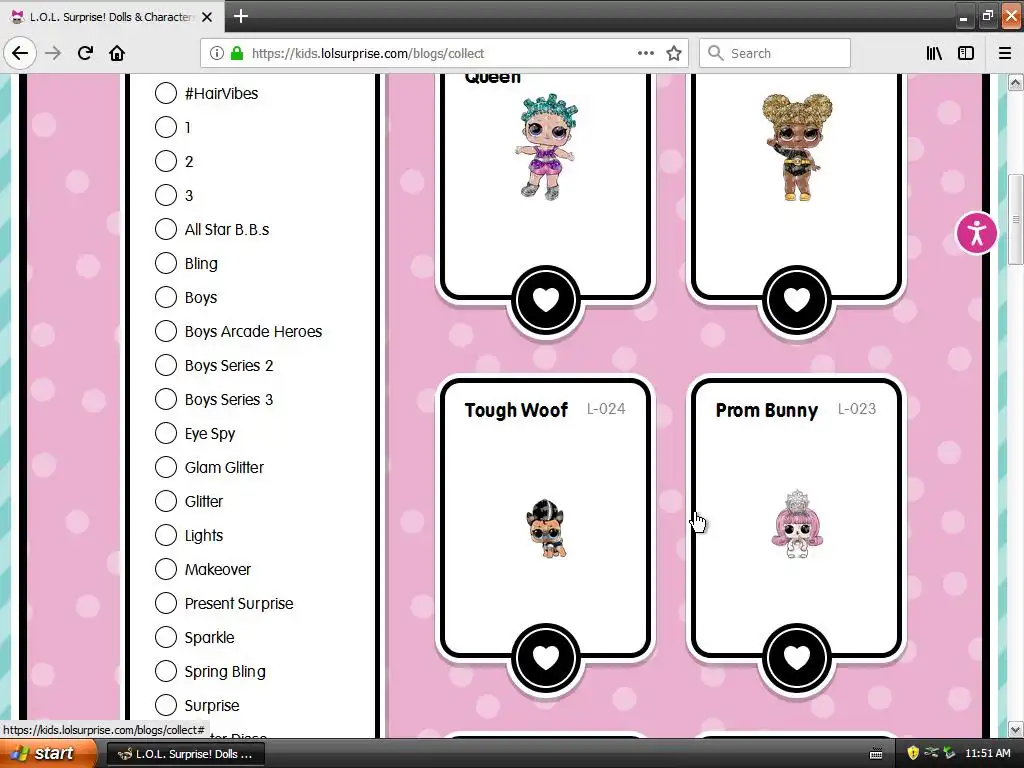Open the browser home page
The image size is (1024, 768).
pyautogui.click(x=117, y=53)
